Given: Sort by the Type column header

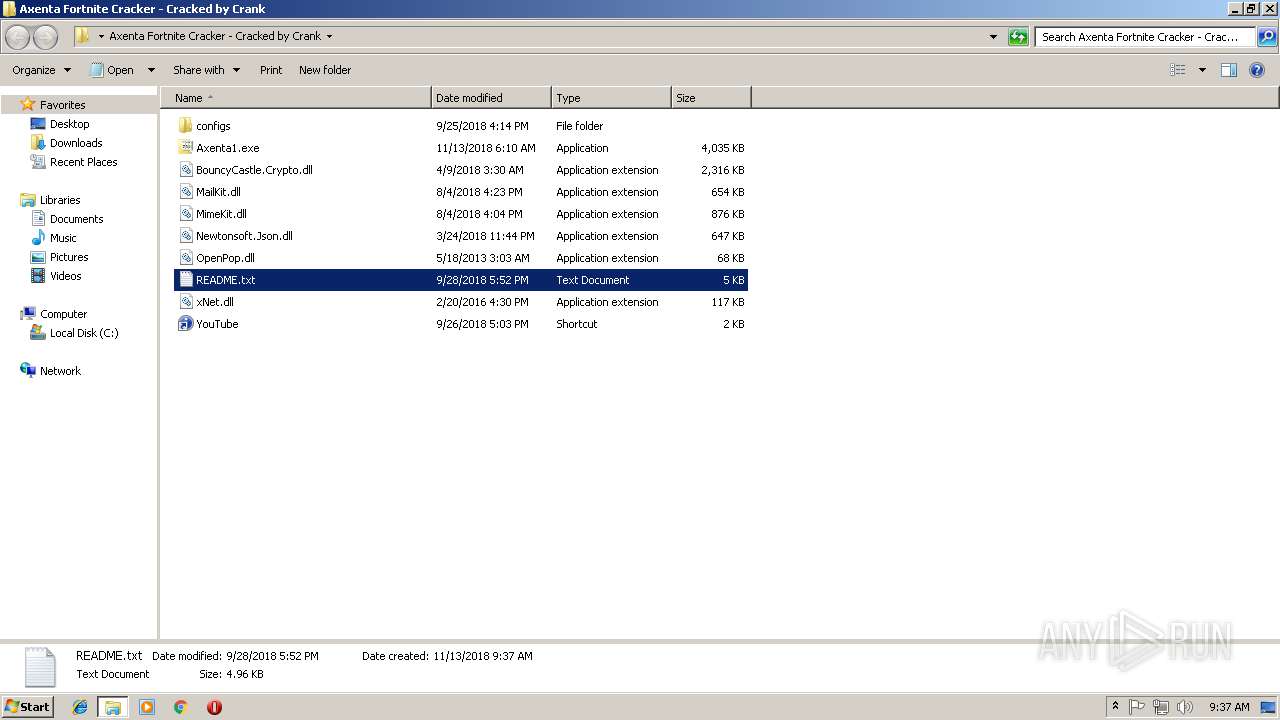Looking at the screenshot, I should click(x=611, y=98).
